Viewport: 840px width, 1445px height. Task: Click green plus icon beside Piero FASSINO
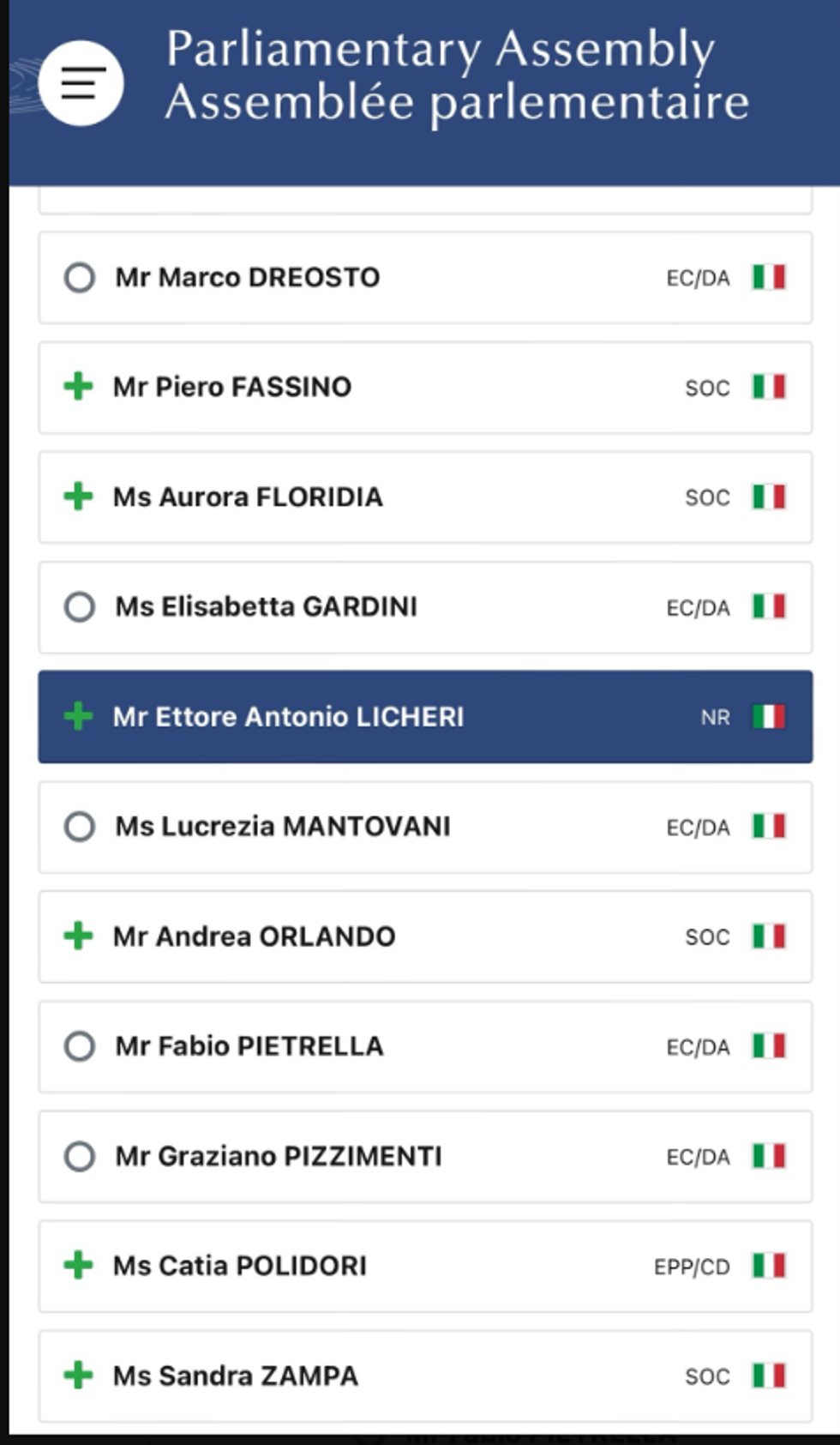[78, 387]
